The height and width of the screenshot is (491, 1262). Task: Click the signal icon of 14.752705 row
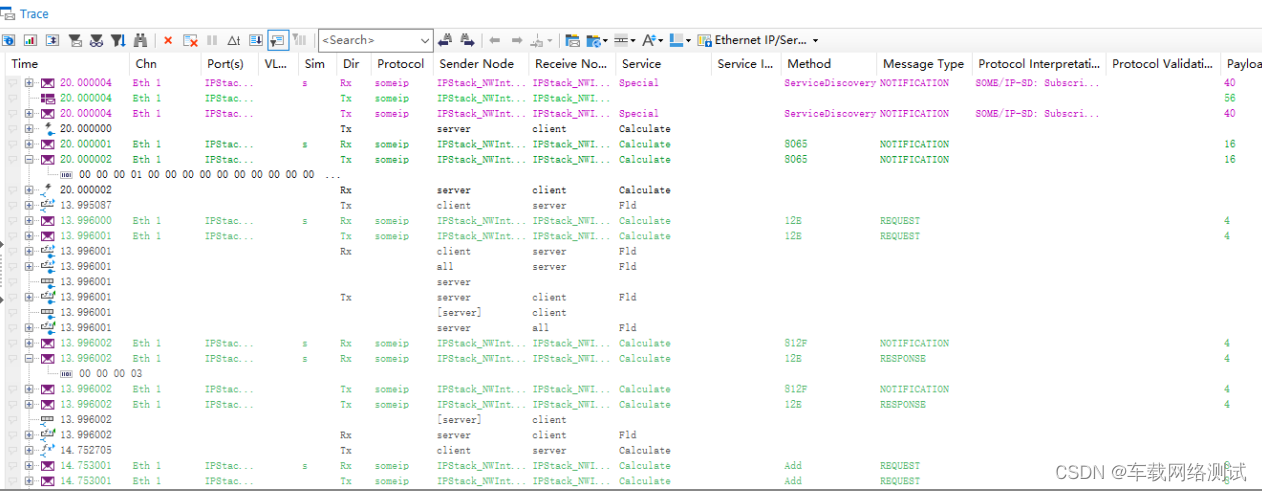48,450
